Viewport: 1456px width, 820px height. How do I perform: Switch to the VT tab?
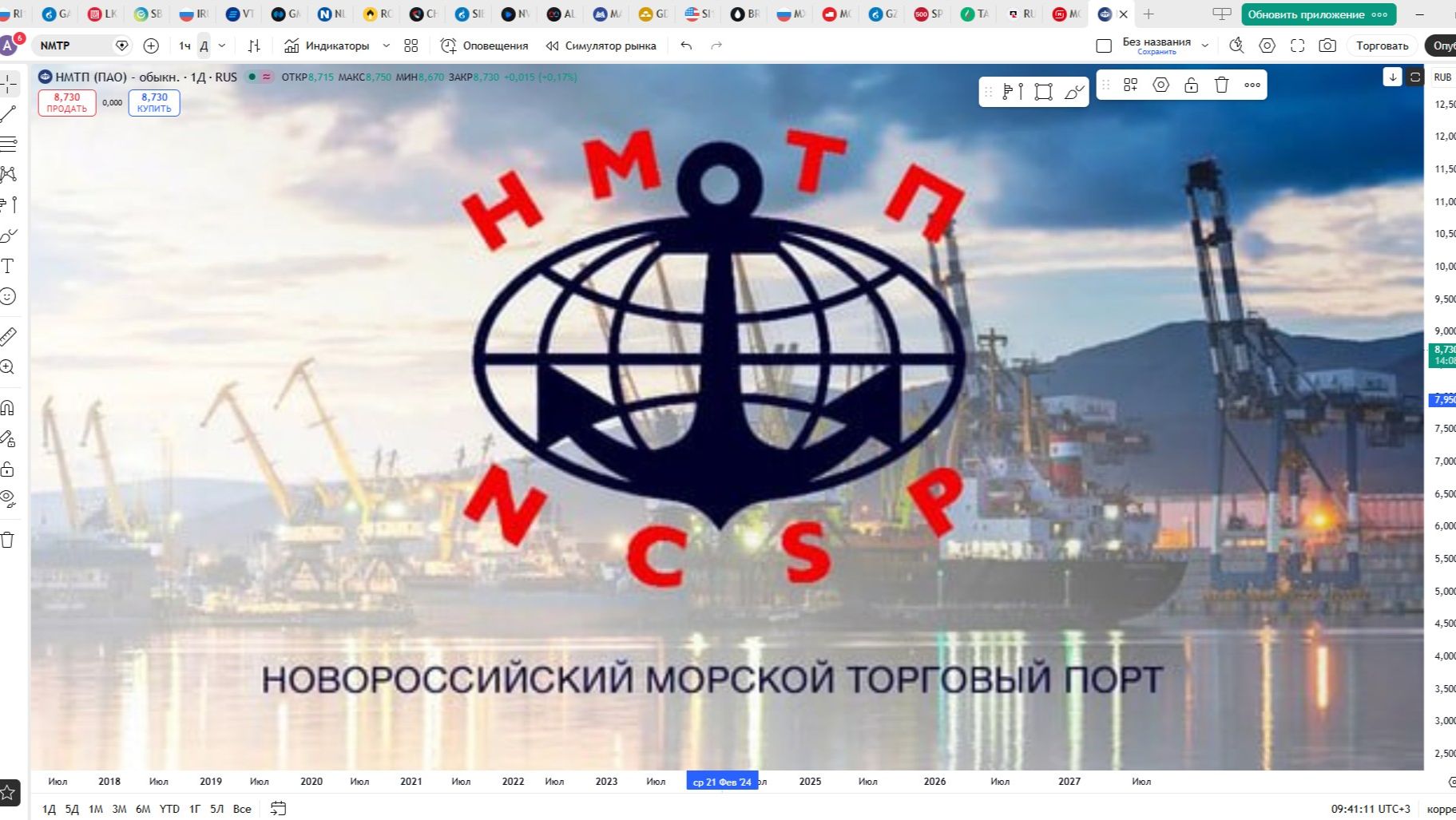pos(240,14)
